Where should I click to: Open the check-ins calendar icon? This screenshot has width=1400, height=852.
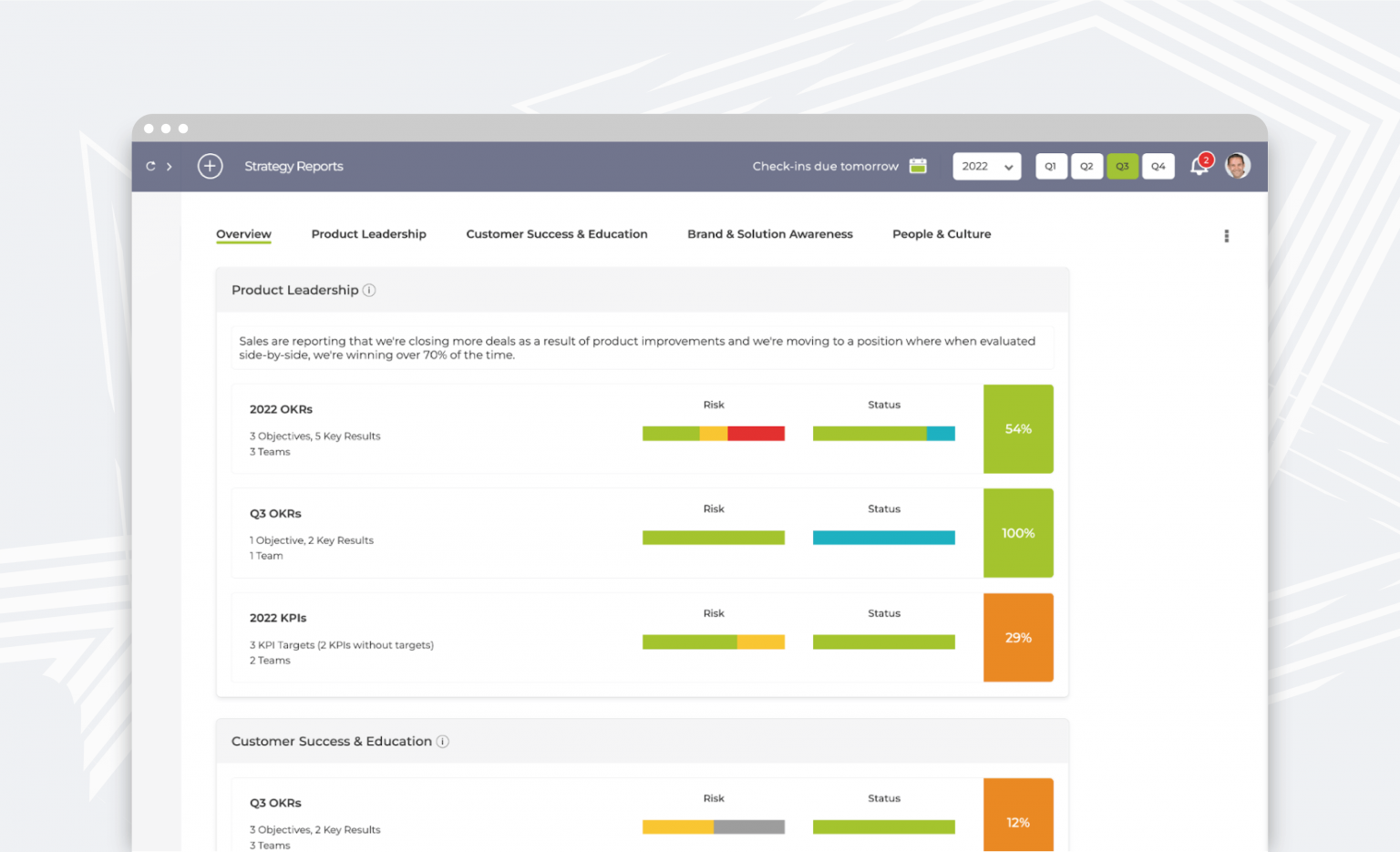click(918, 166)
